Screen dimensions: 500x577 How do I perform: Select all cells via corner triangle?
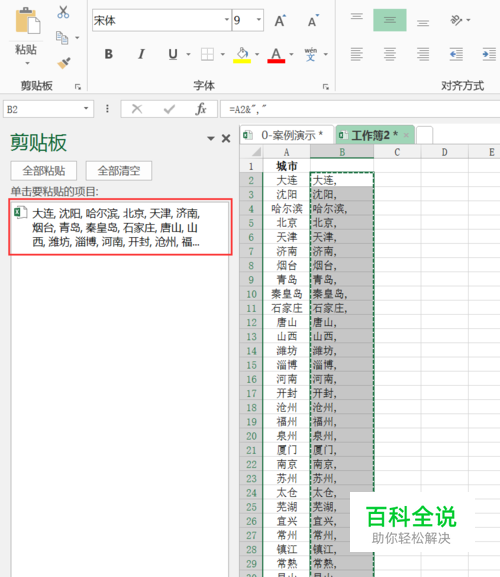252,152
